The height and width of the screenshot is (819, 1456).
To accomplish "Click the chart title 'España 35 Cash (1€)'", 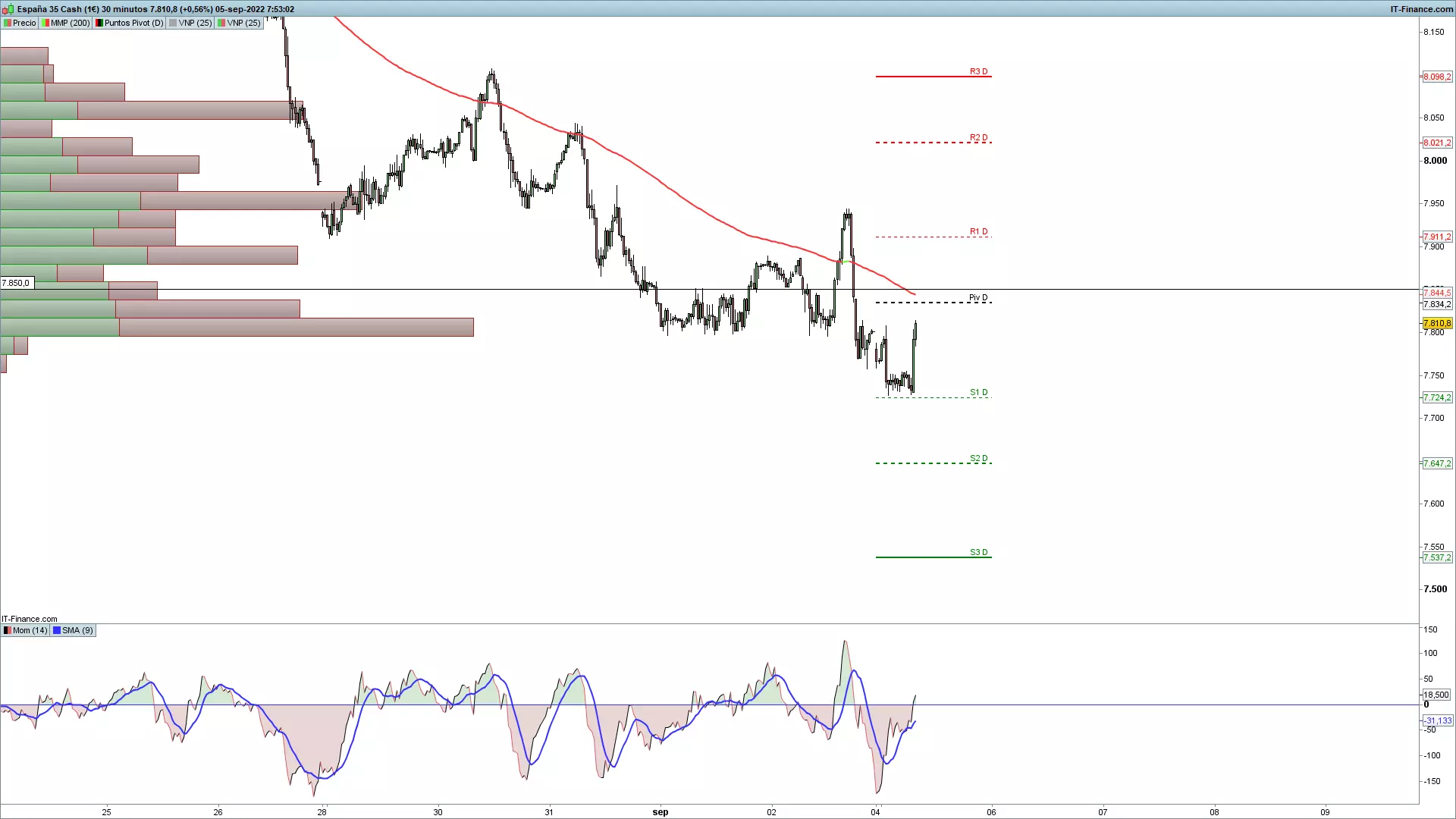I will click(58, 9).
